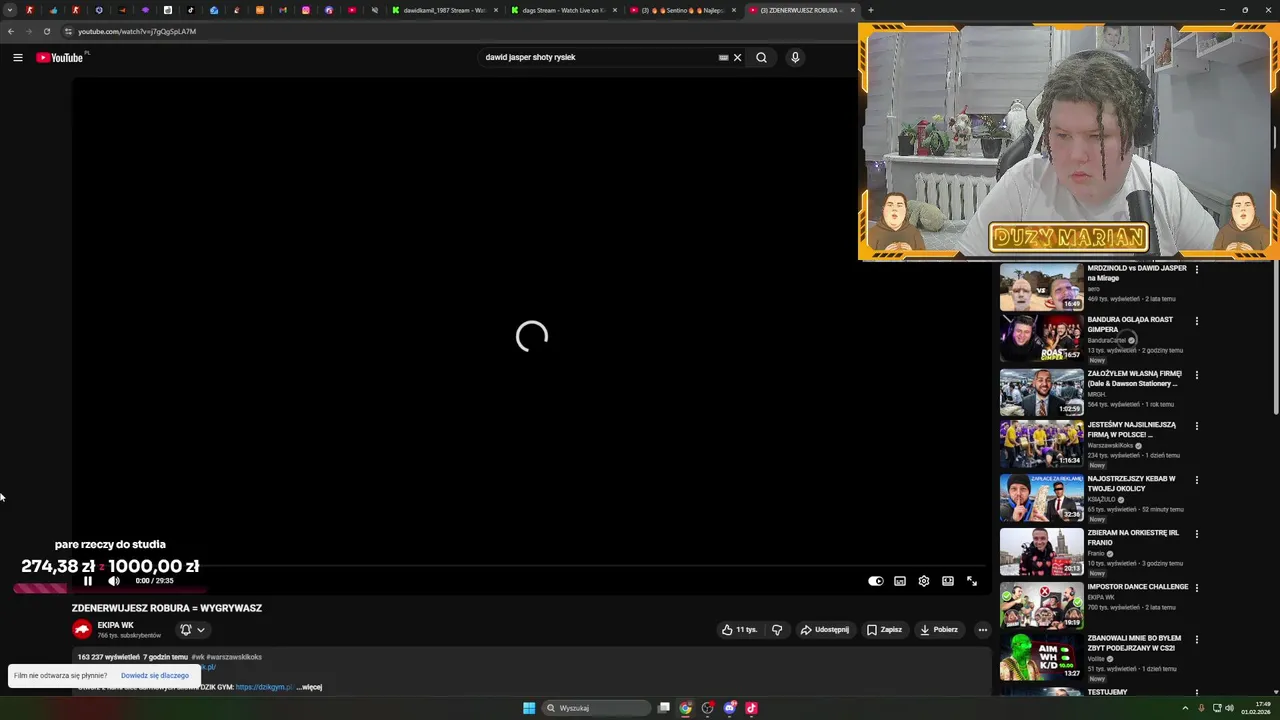This screenshot has width=1280, height=720.
Task: Select ZDENERWUJESZ ROBURA browser tab
Action: [802, 10]
